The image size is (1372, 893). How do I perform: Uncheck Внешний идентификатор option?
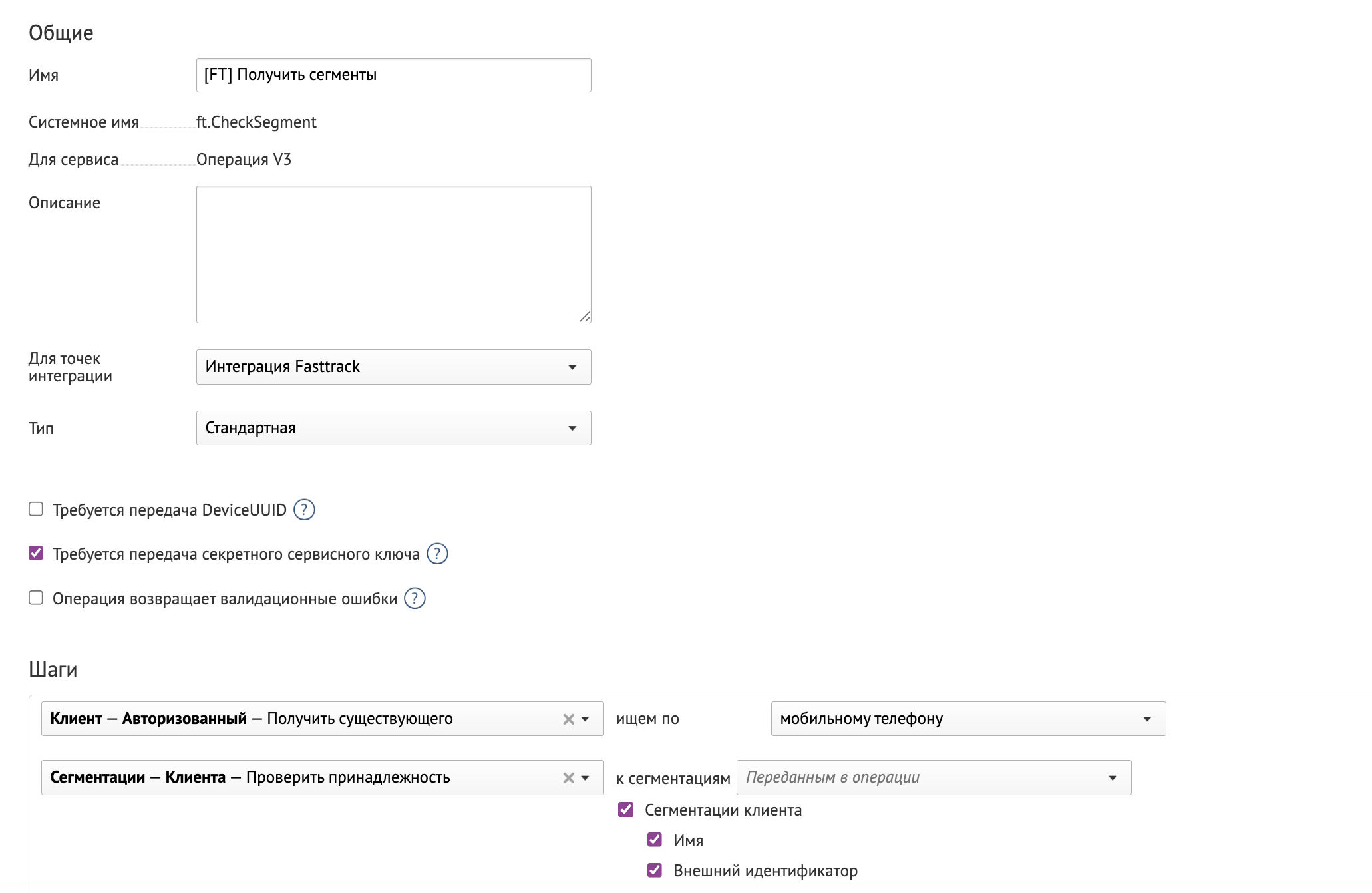(654, 870)
